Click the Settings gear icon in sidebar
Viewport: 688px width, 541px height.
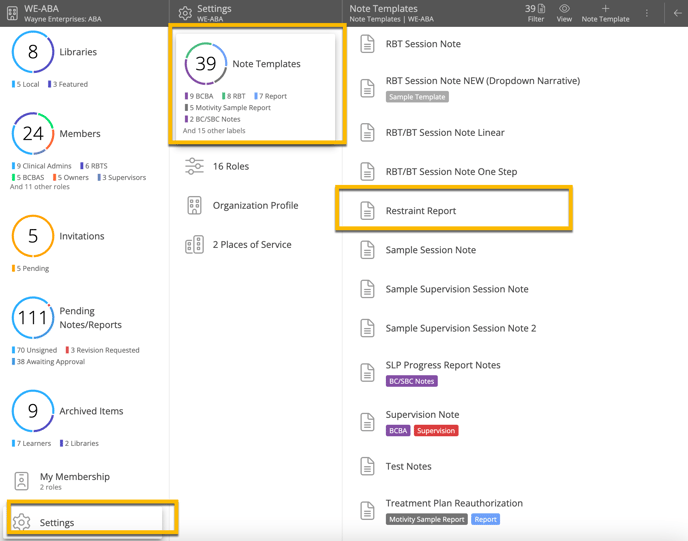point(21,522)
